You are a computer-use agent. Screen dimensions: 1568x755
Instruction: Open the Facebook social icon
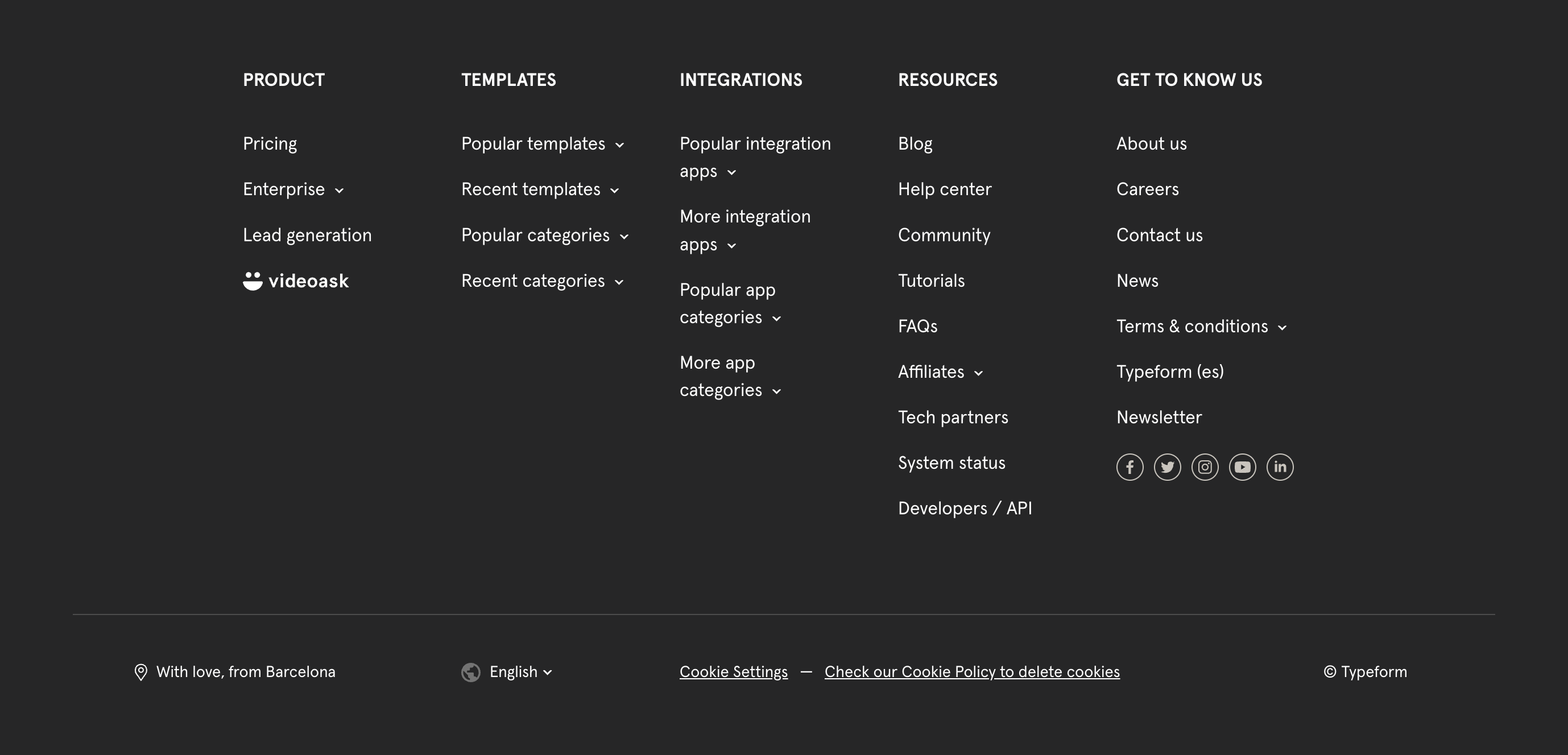(1130, 467)
